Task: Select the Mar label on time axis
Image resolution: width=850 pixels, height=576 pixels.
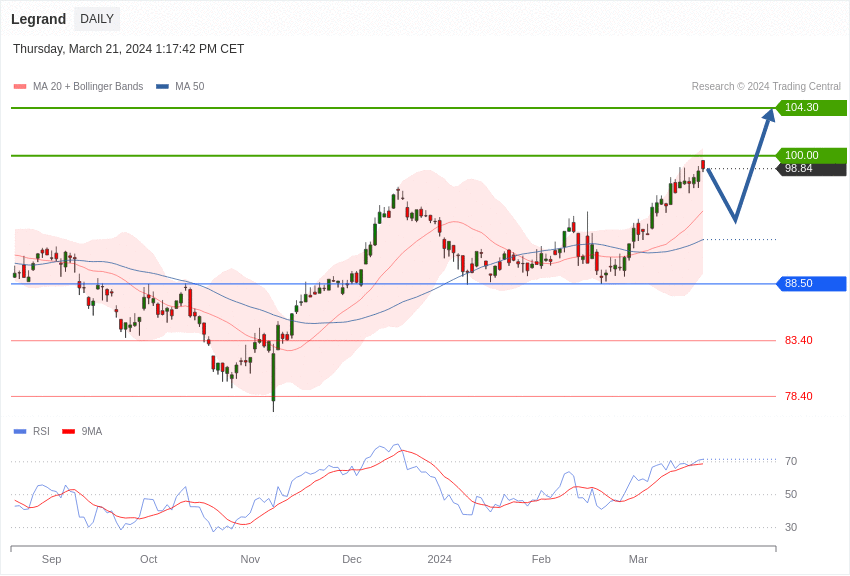Action: click(638, 559)
